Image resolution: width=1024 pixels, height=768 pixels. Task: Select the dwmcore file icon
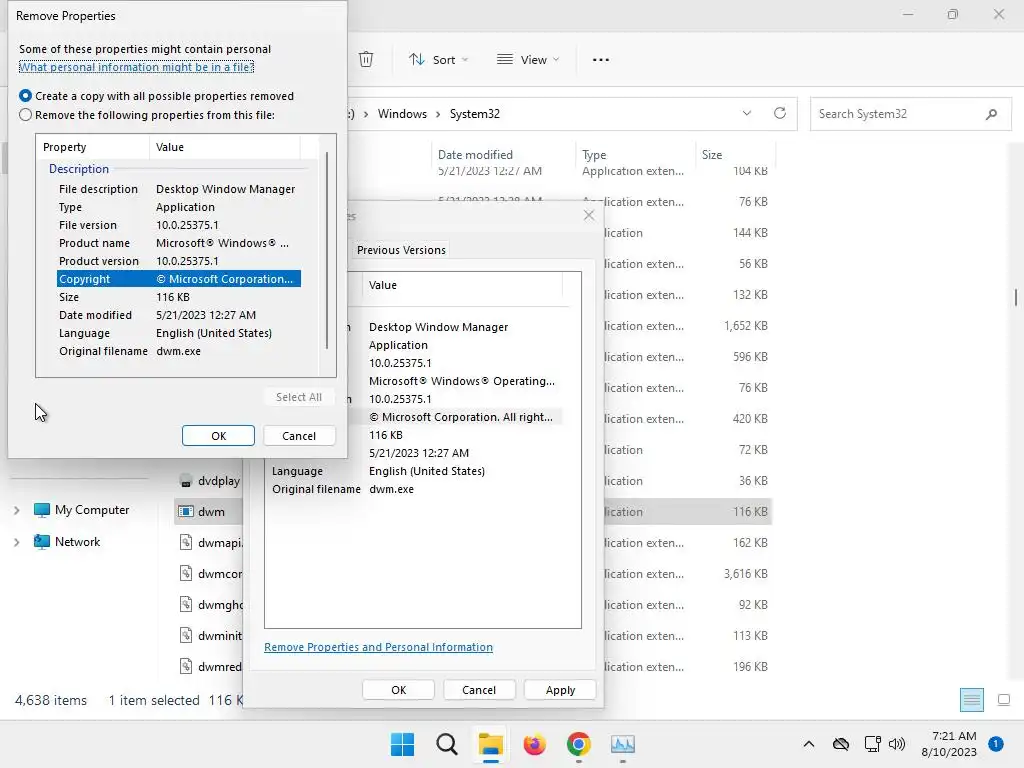(186, 573)
